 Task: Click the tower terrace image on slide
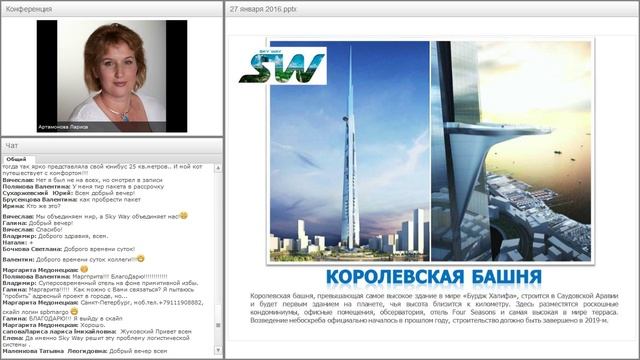click(x=511, y=151)
